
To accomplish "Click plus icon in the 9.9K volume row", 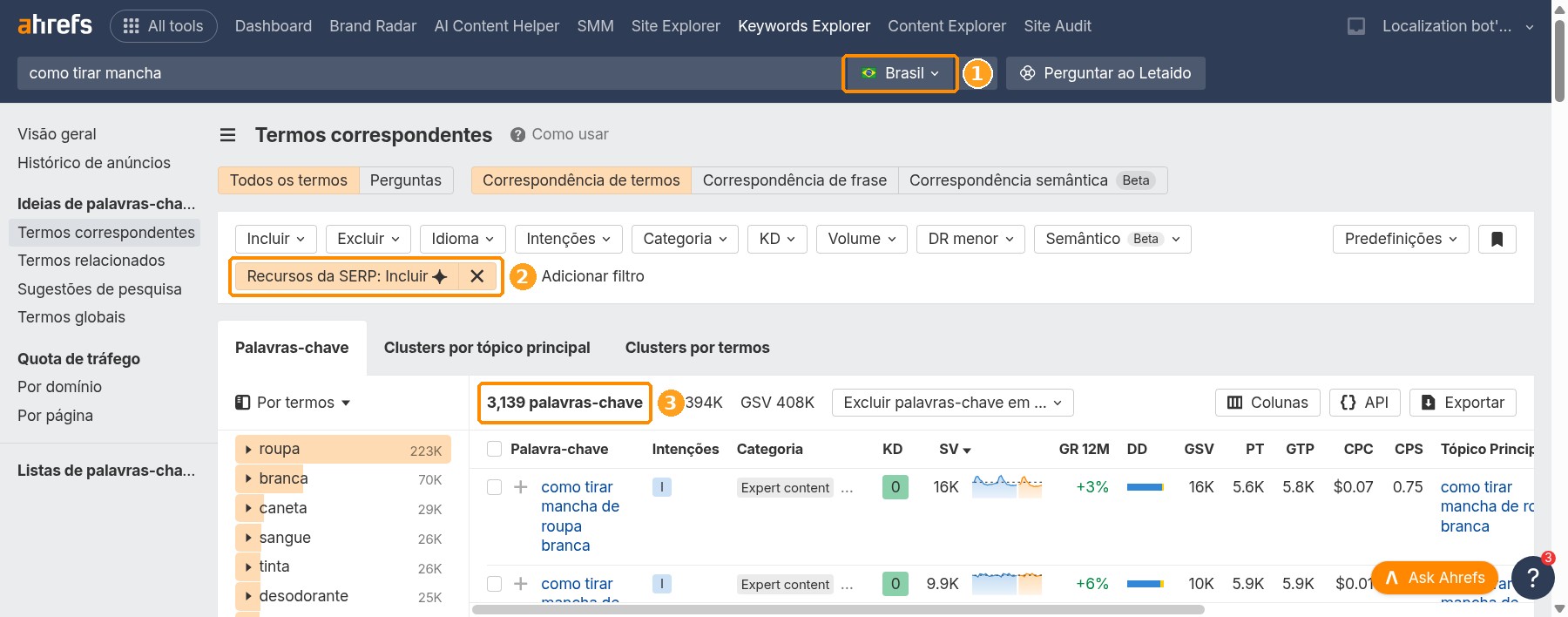I will pyautogui.click(x=520, y=584).
